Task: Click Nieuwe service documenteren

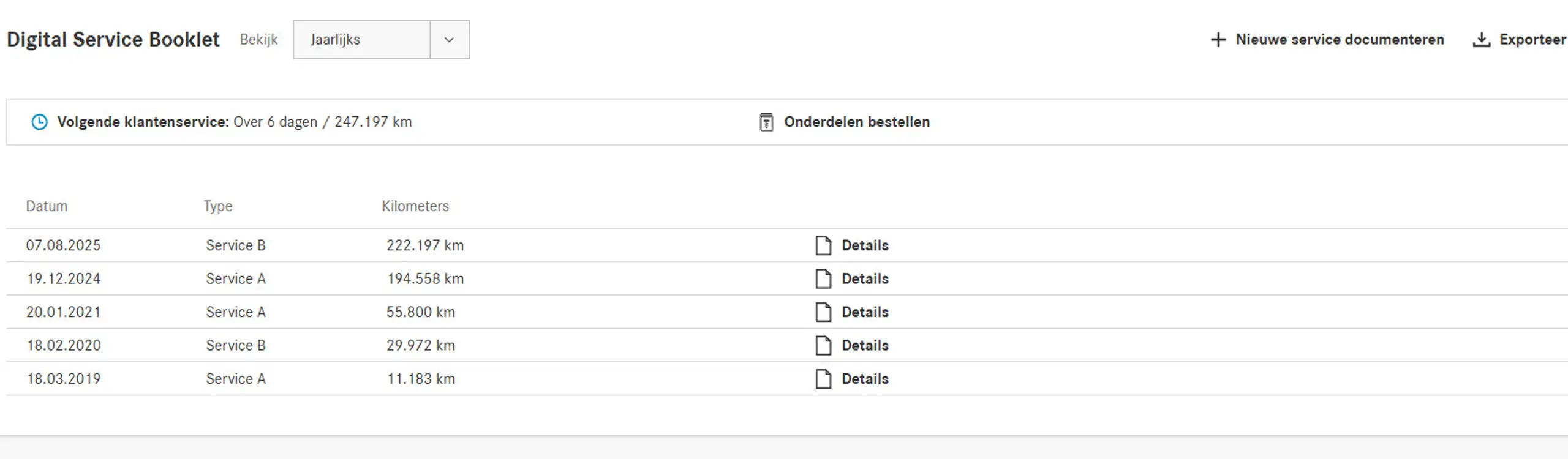Action: point(1340,40)
